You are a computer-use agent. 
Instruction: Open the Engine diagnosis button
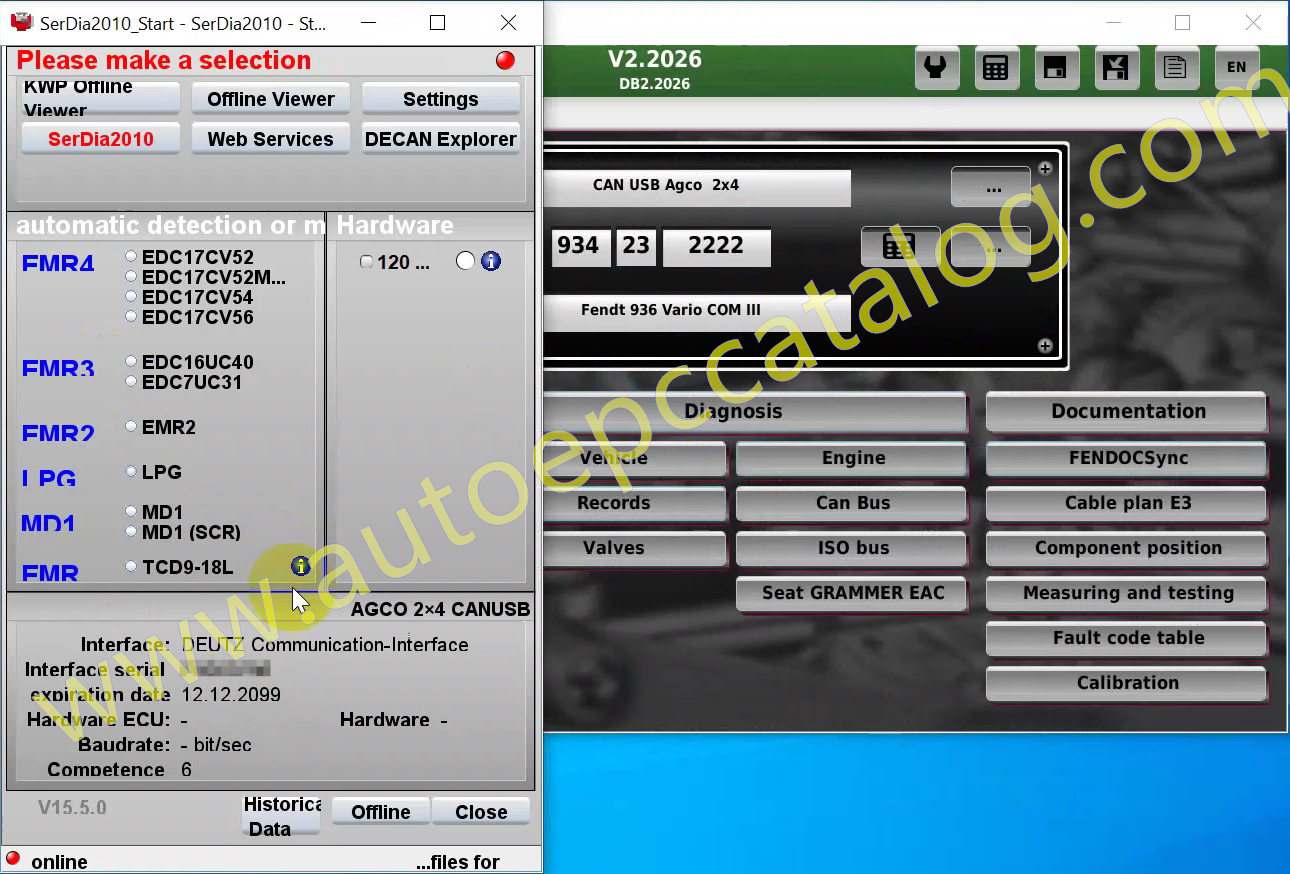point(852,458)
